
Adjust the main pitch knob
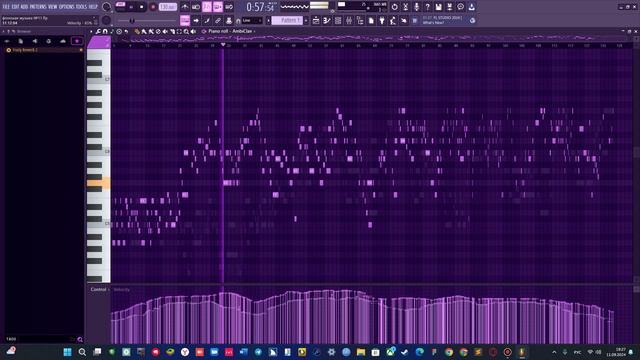(107, 20)
